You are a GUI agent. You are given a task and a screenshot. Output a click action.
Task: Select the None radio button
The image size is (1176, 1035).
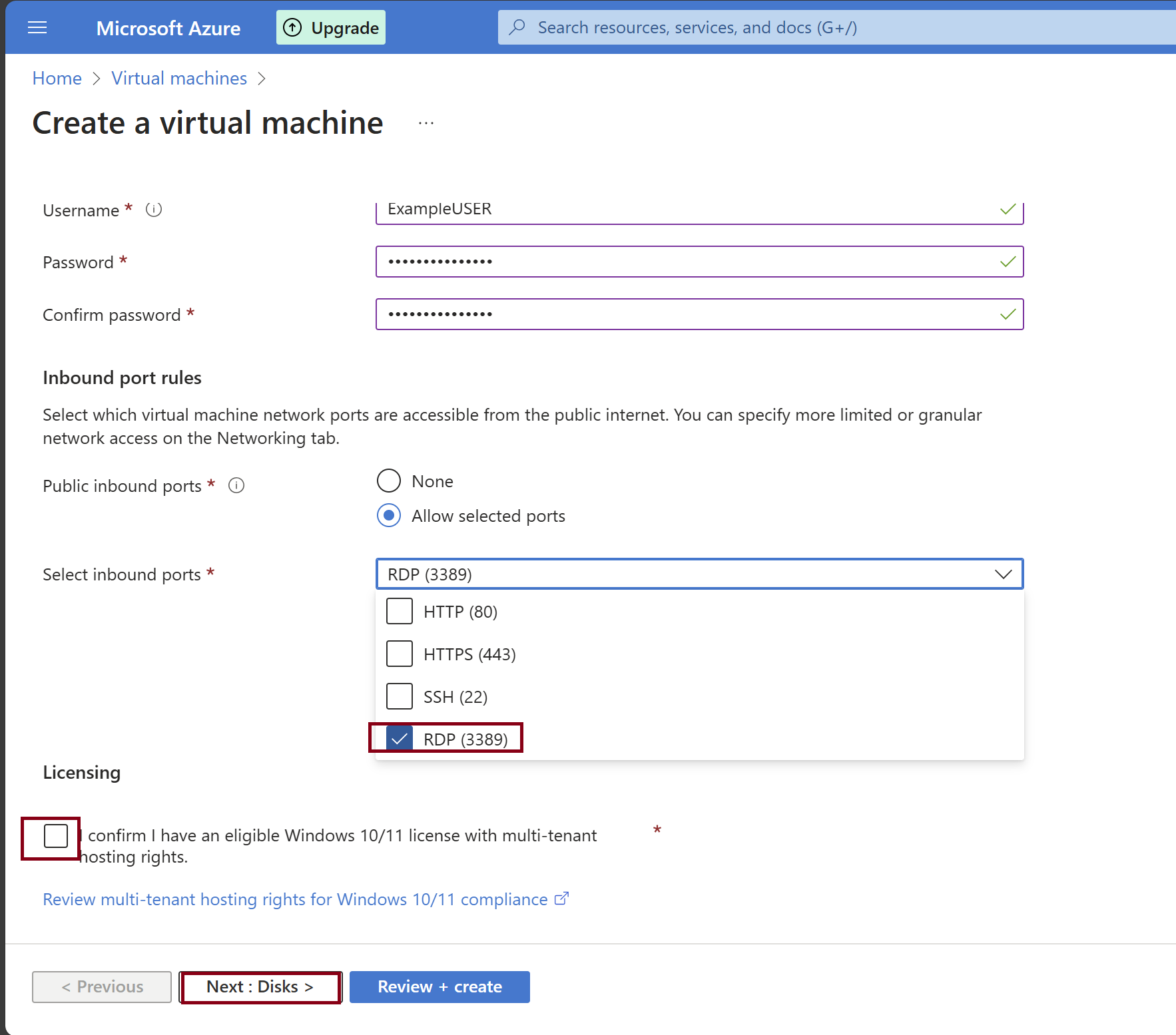click(x=389, y=481)
